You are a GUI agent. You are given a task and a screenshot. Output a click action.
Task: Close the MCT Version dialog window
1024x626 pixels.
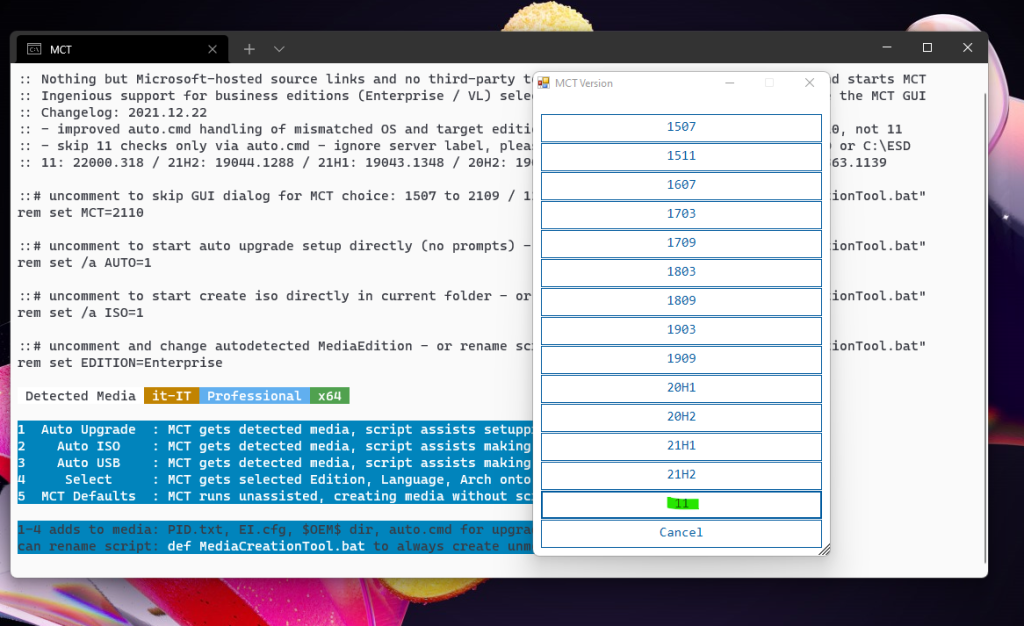click(x=809, y=83)
